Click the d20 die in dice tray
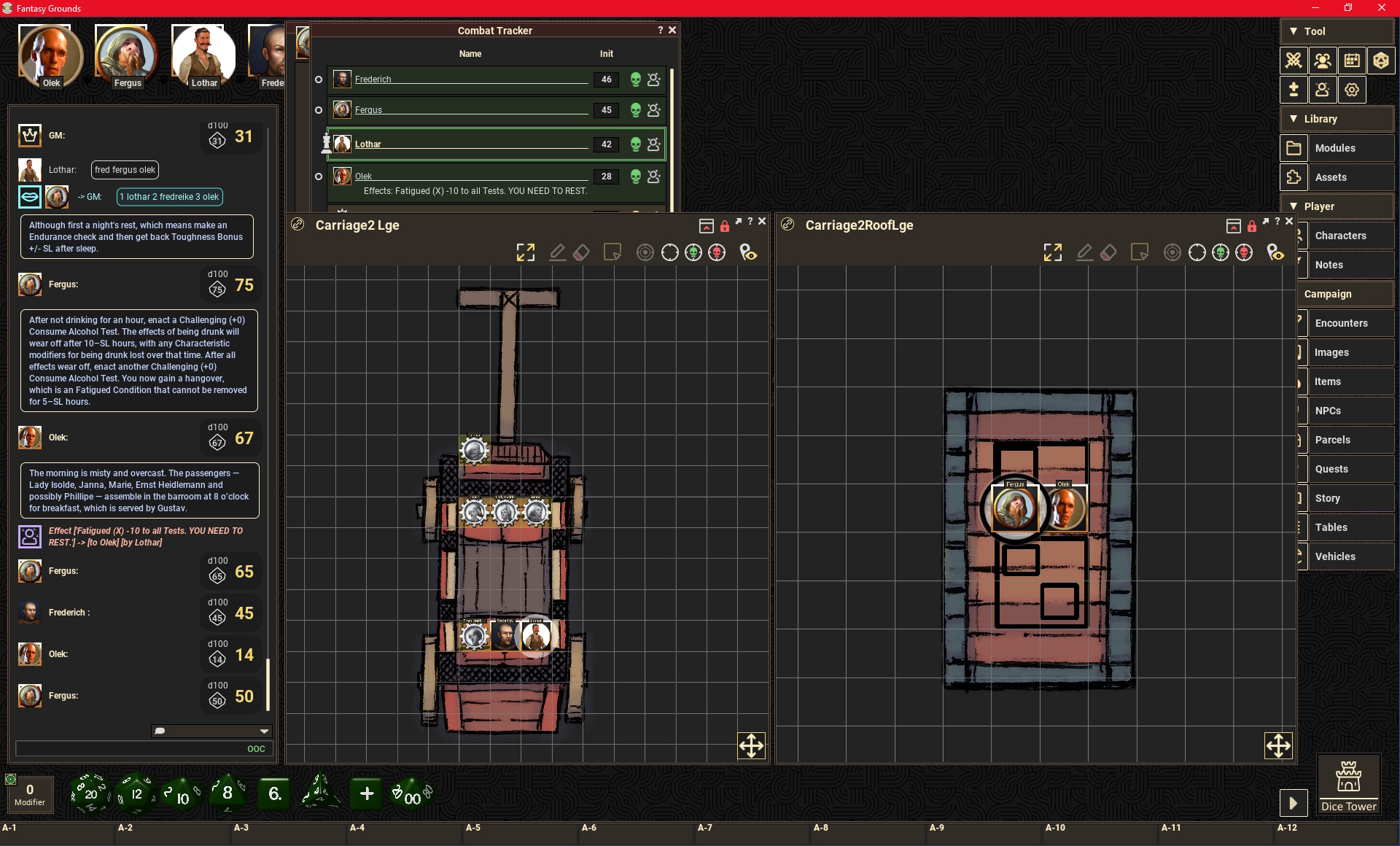Image resolution: width=1400 pixels, height=846 pixels. 90,793
